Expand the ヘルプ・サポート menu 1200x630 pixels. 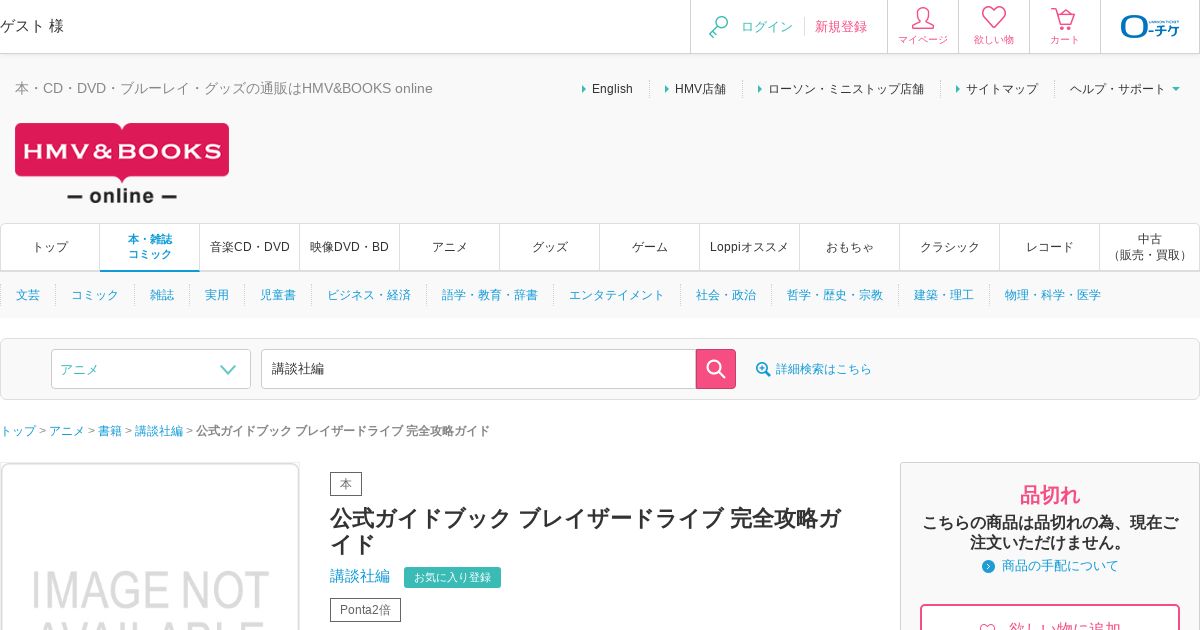pos(1125,89)
